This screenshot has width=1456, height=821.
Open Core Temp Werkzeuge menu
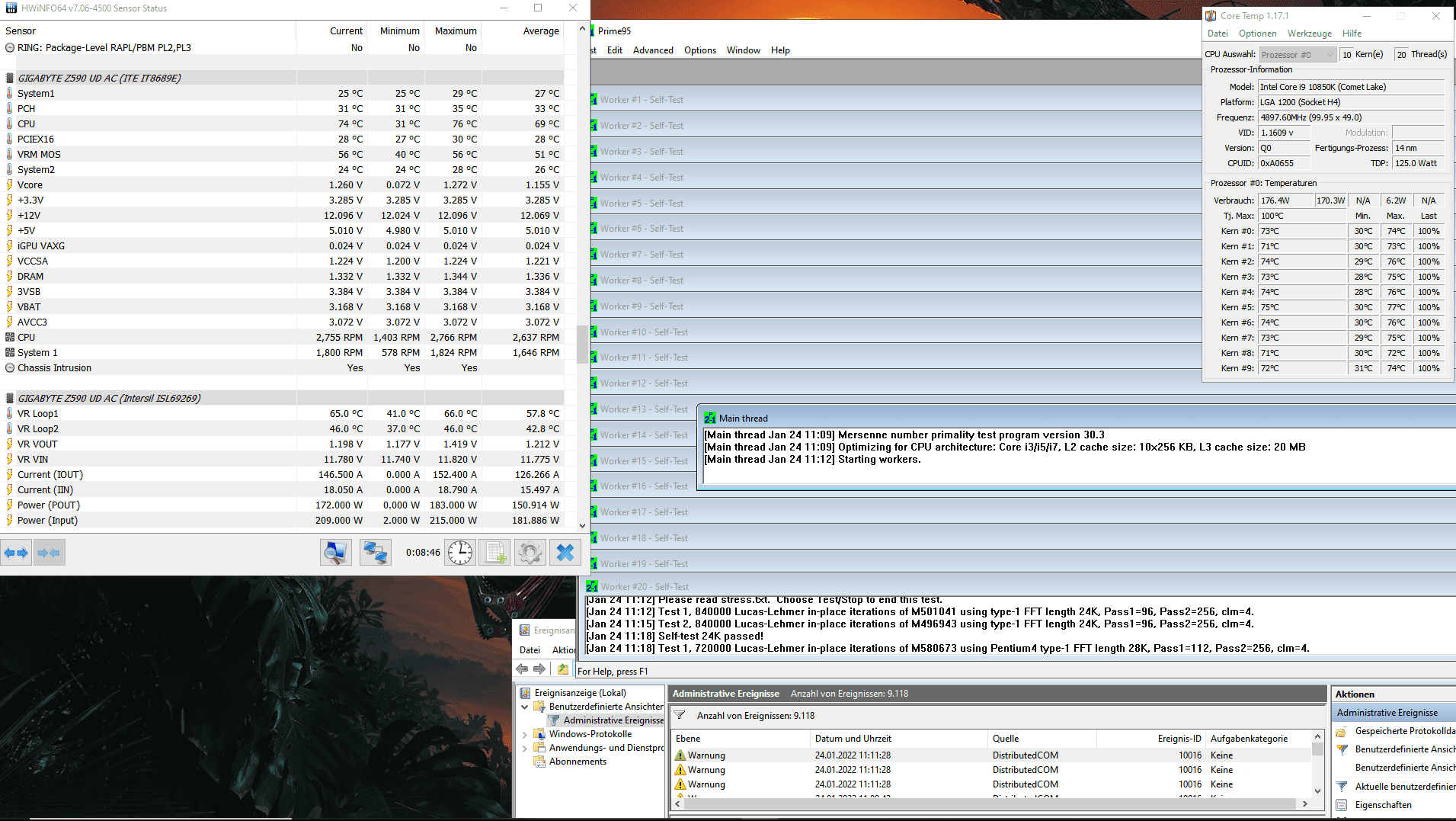coord(1310,34)
